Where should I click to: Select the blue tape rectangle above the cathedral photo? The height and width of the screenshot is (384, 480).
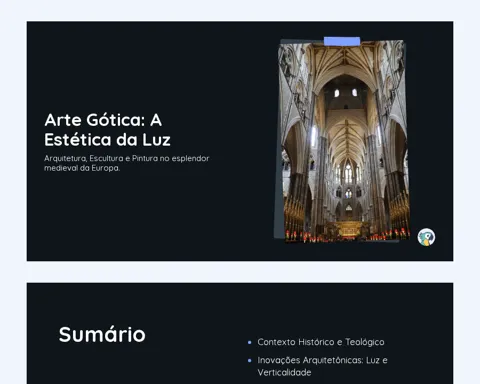[x=342, y=41]
